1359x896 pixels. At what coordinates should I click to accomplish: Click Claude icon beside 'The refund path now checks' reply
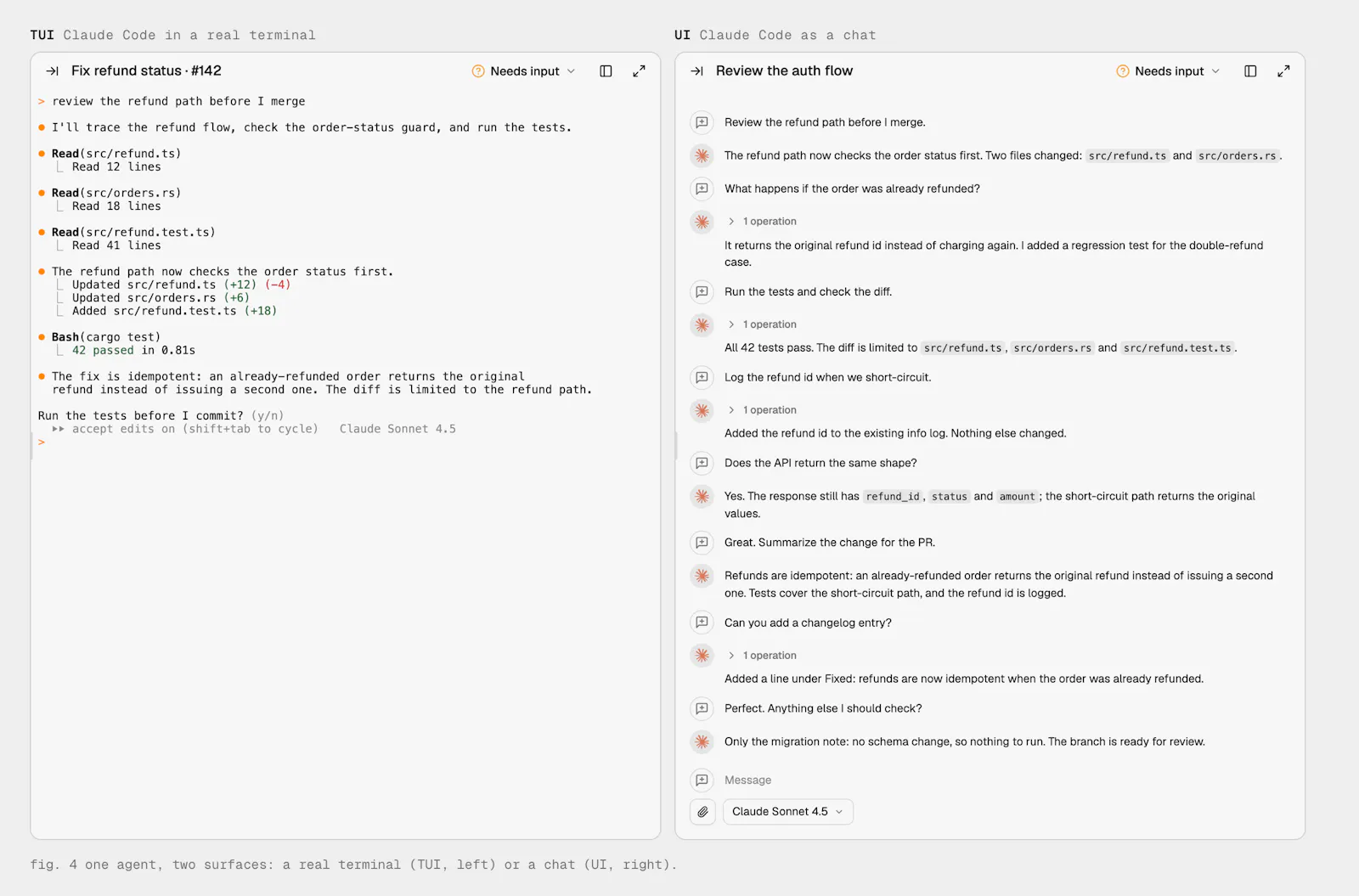point(702,155)
